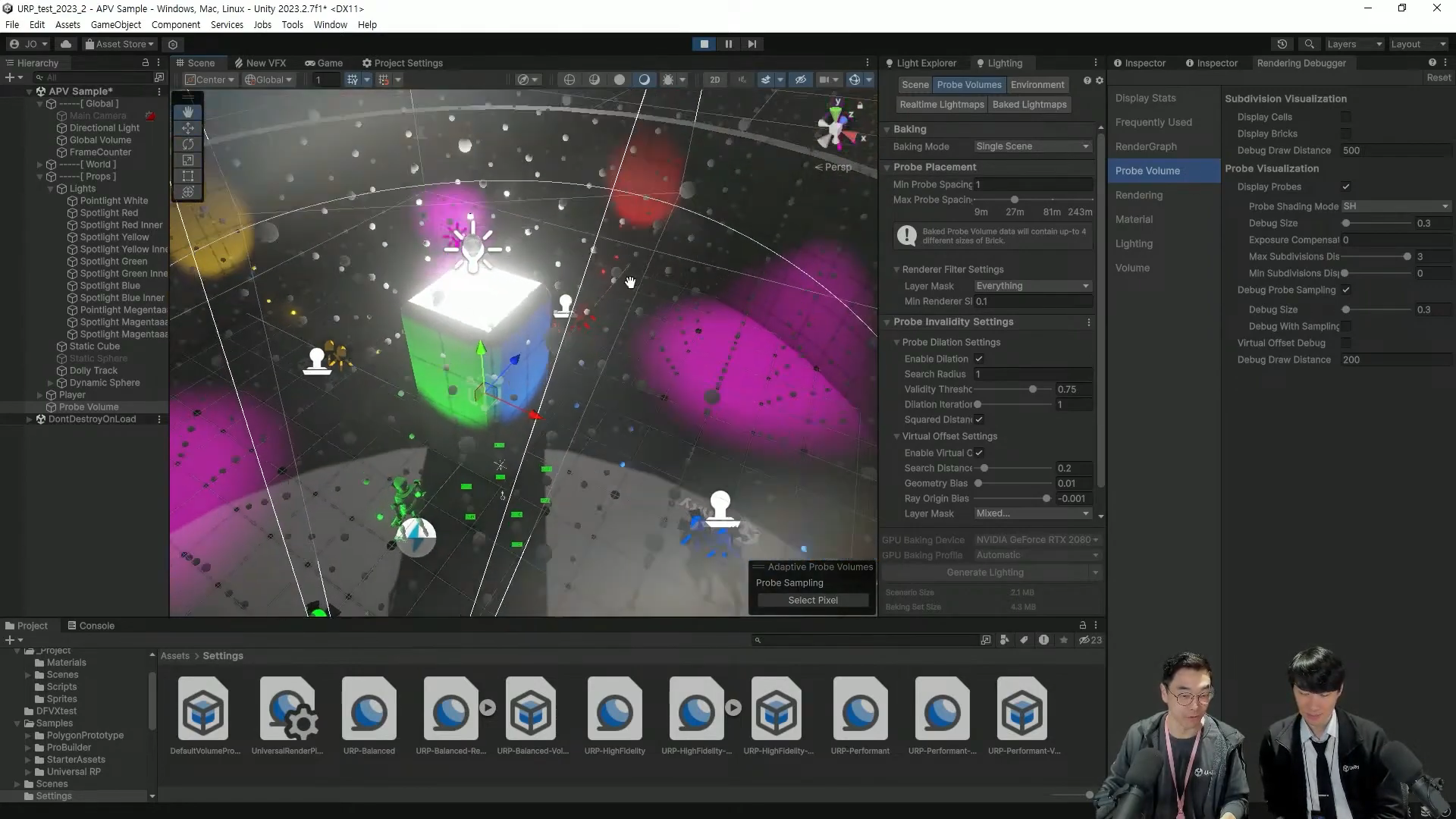
Task: Click the Step frame button
Action: click(x=752, y=44)
